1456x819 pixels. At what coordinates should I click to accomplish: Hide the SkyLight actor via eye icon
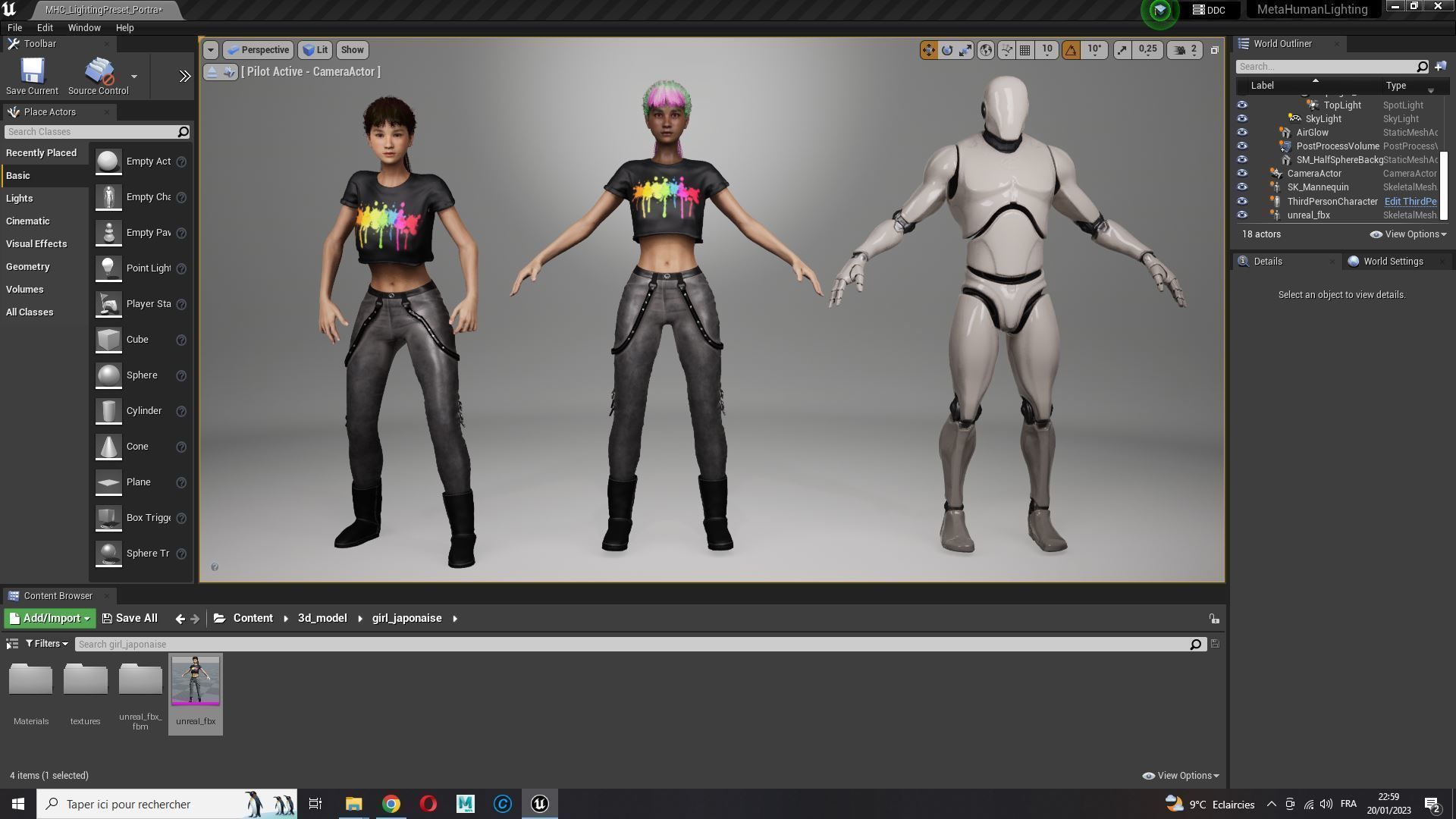pyautogui.click(x=1242, y=119)
